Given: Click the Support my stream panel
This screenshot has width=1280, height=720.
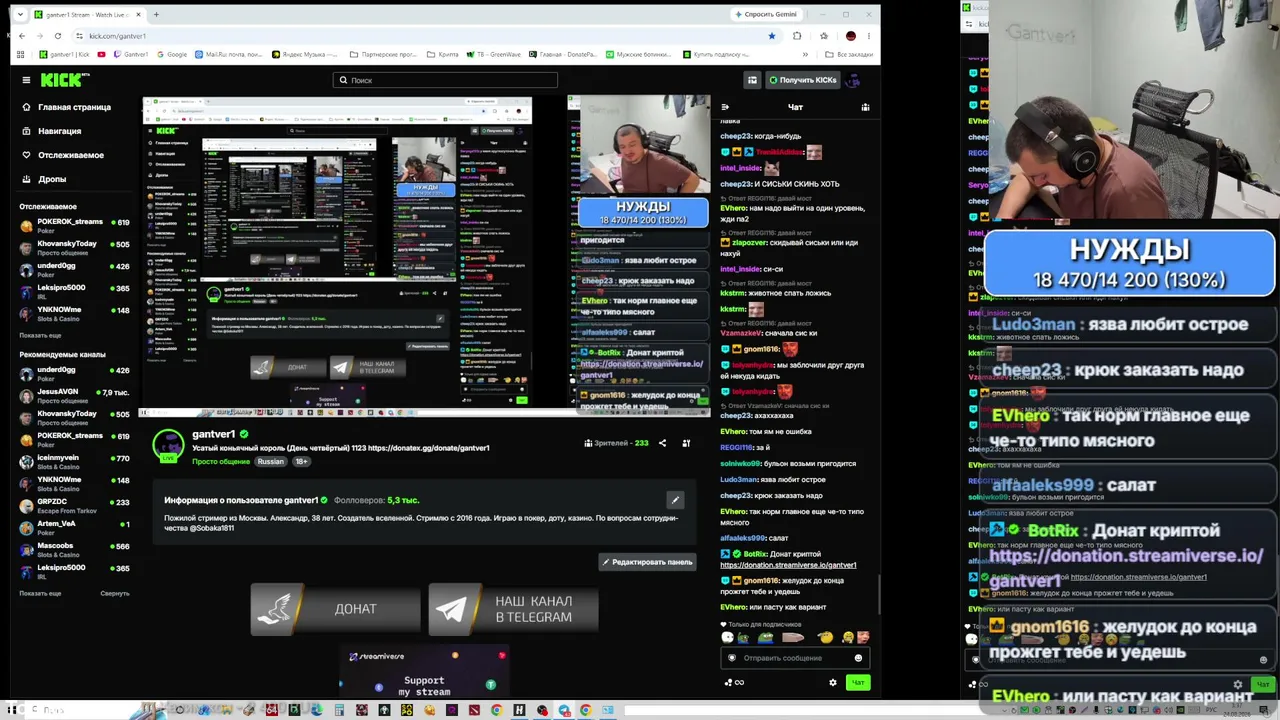Looking at the screenshot, I should coord(424,672).
